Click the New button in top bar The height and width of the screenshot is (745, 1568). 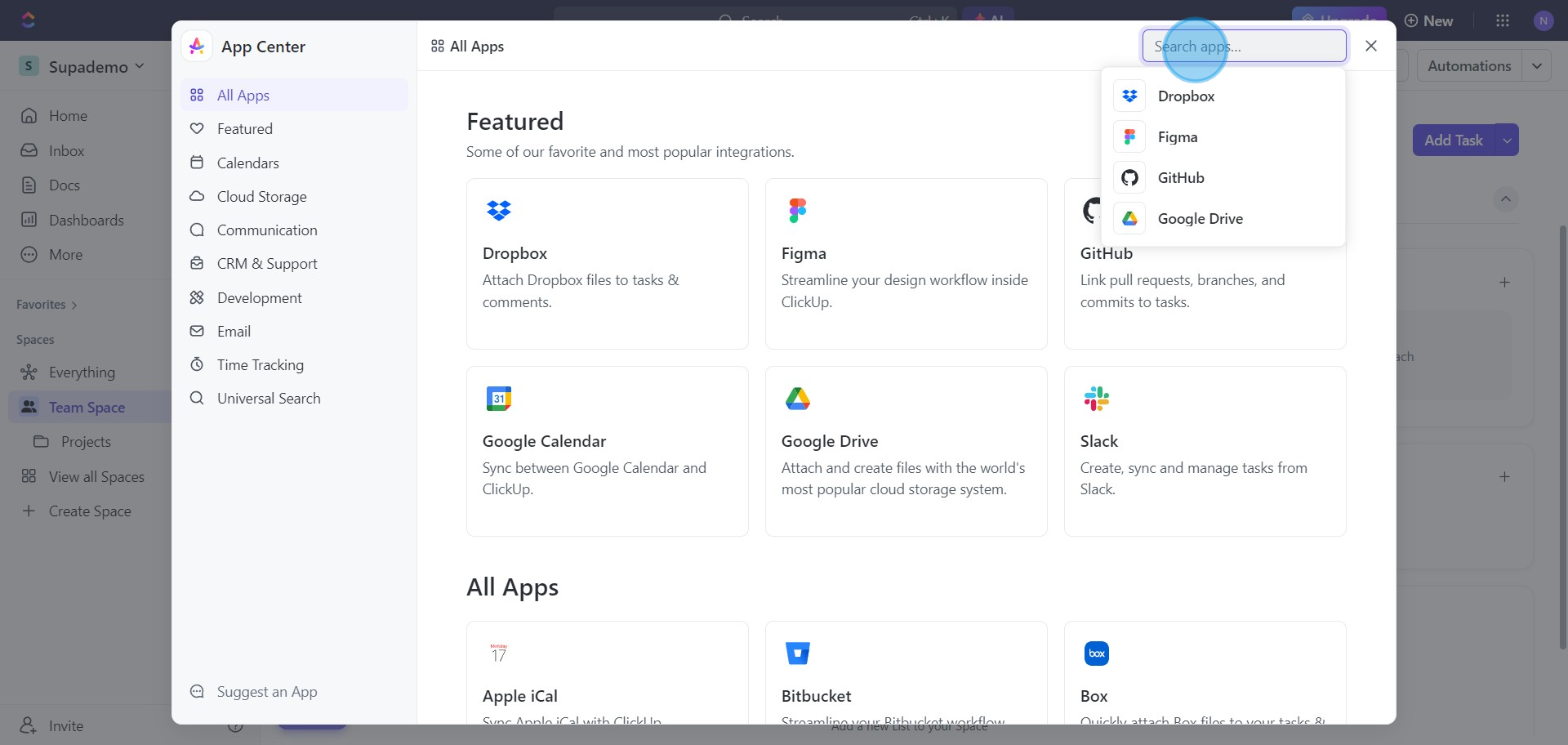point(1428,21)
